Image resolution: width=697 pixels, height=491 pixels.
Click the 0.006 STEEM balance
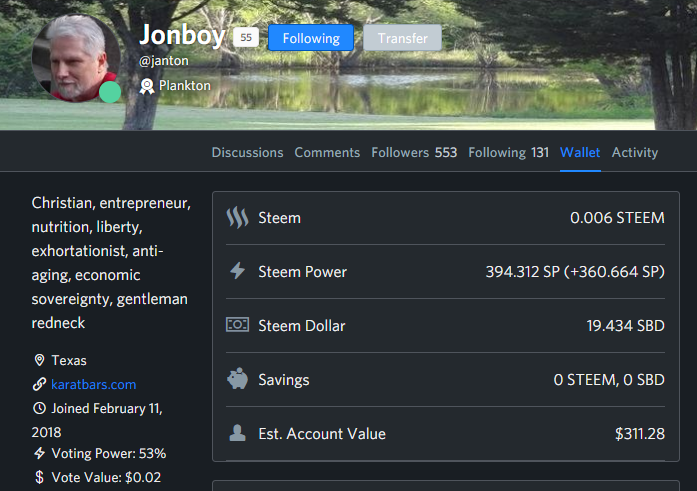[617, 218]
